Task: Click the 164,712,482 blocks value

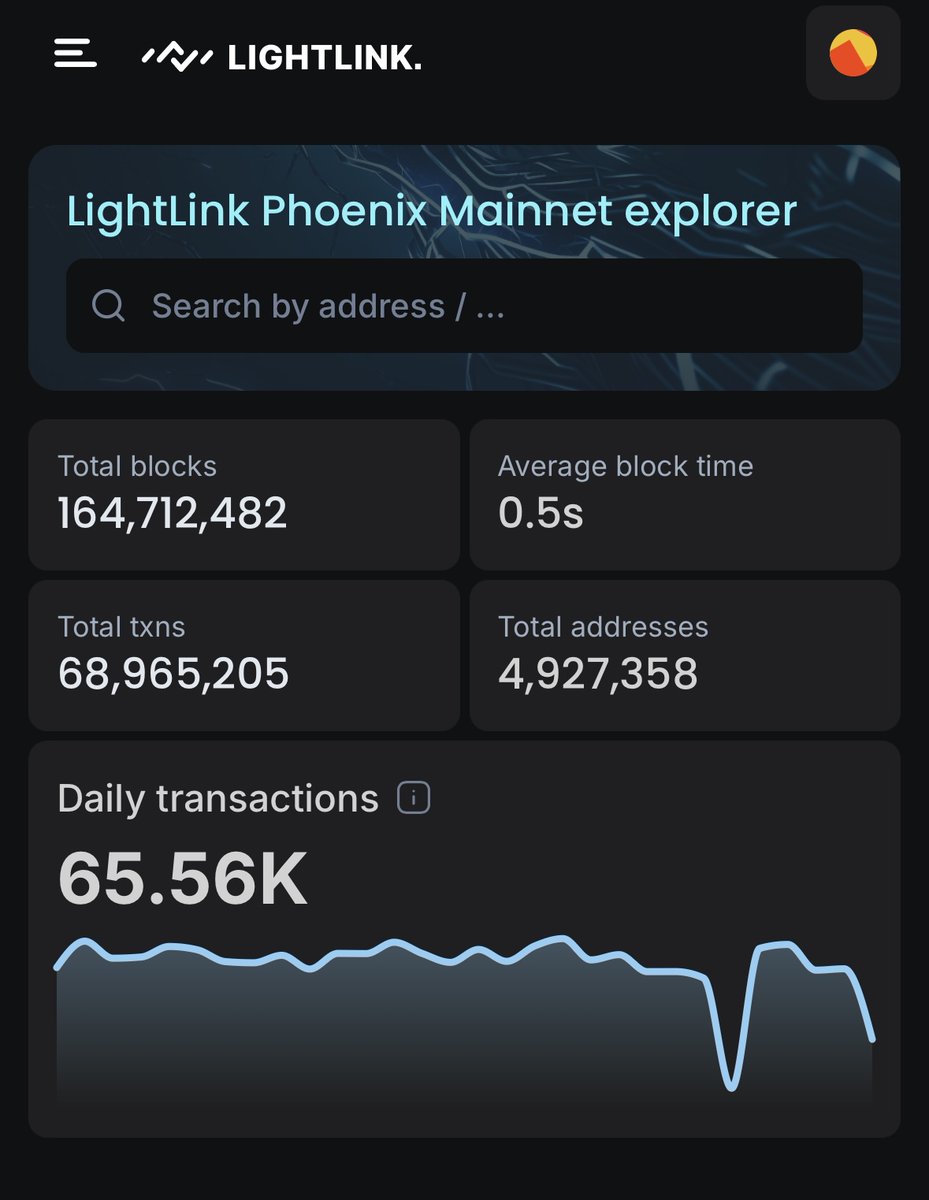Action: 173,513
